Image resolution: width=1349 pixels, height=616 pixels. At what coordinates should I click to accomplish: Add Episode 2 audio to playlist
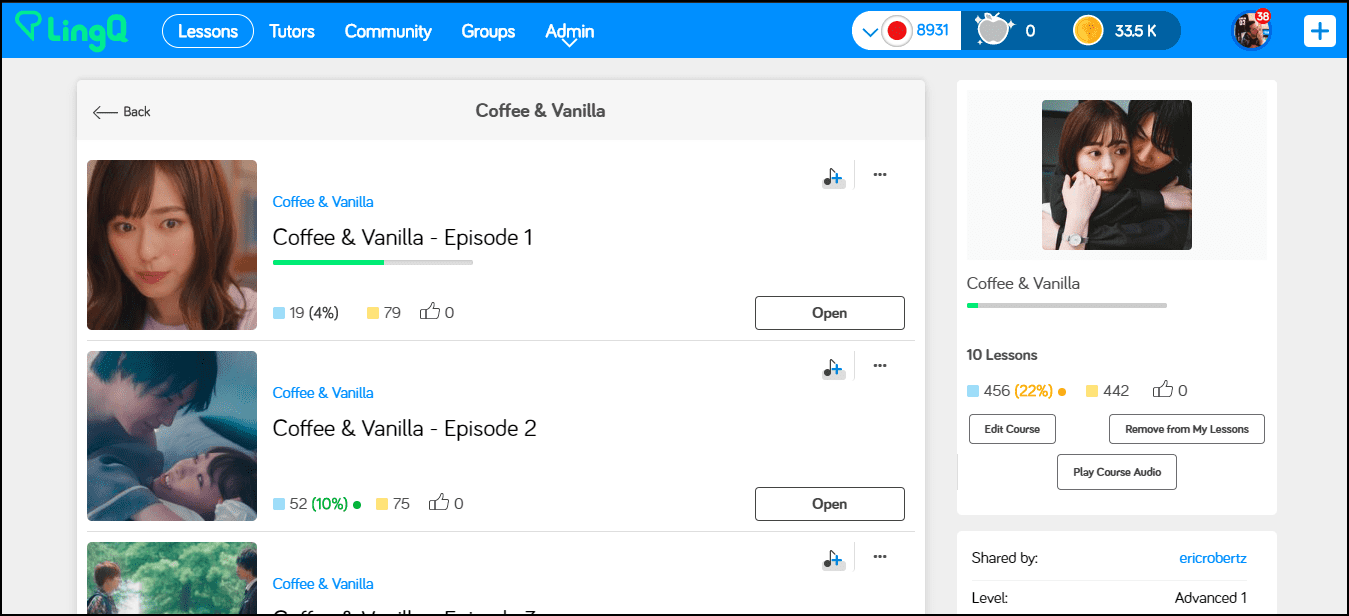(834, 367)
